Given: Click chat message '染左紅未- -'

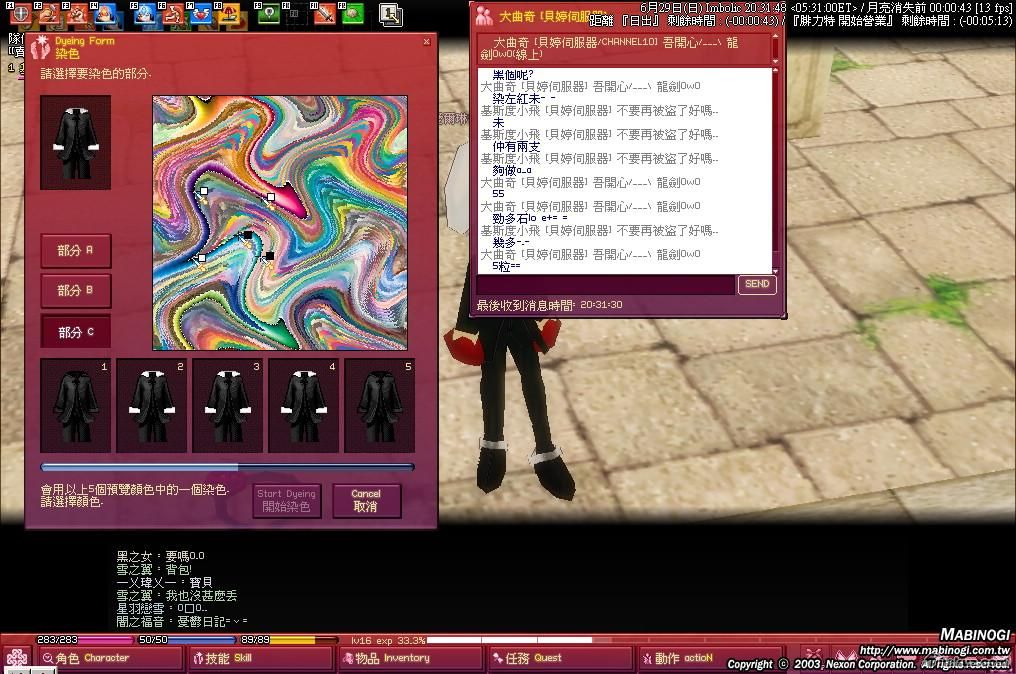Looking at the screenshot, I should (x=524, y=99).
